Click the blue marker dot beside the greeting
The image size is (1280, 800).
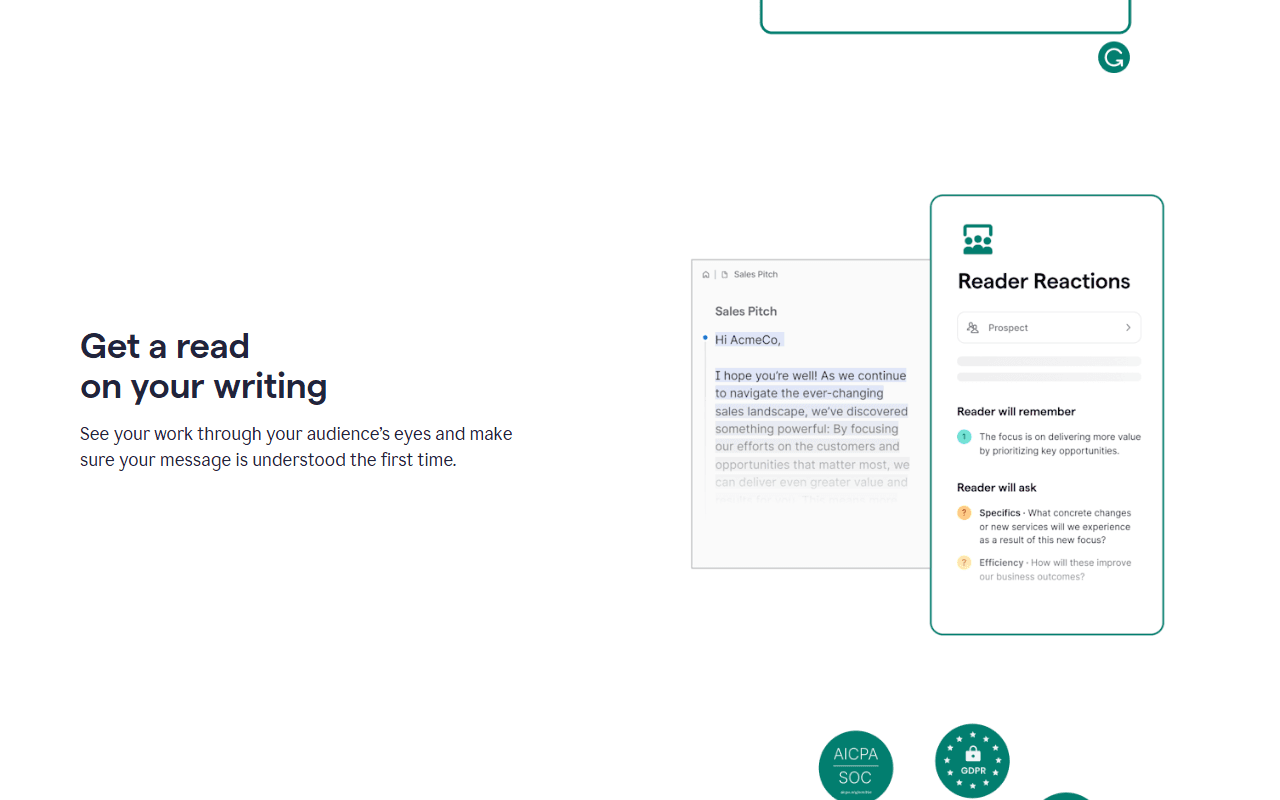tap(705, 338)
